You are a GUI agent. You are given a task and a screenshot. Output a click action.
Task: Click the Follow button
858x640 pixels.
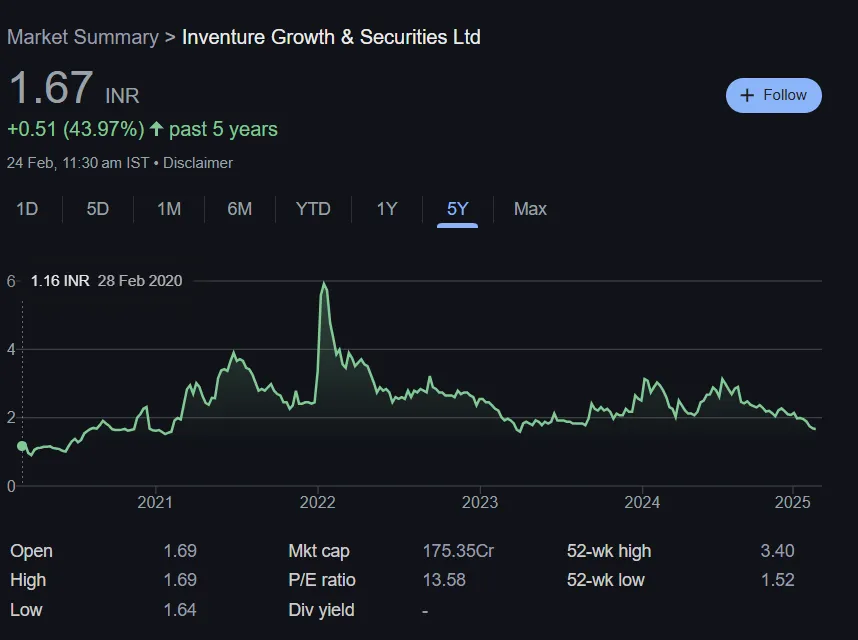[x=773, y=95]
